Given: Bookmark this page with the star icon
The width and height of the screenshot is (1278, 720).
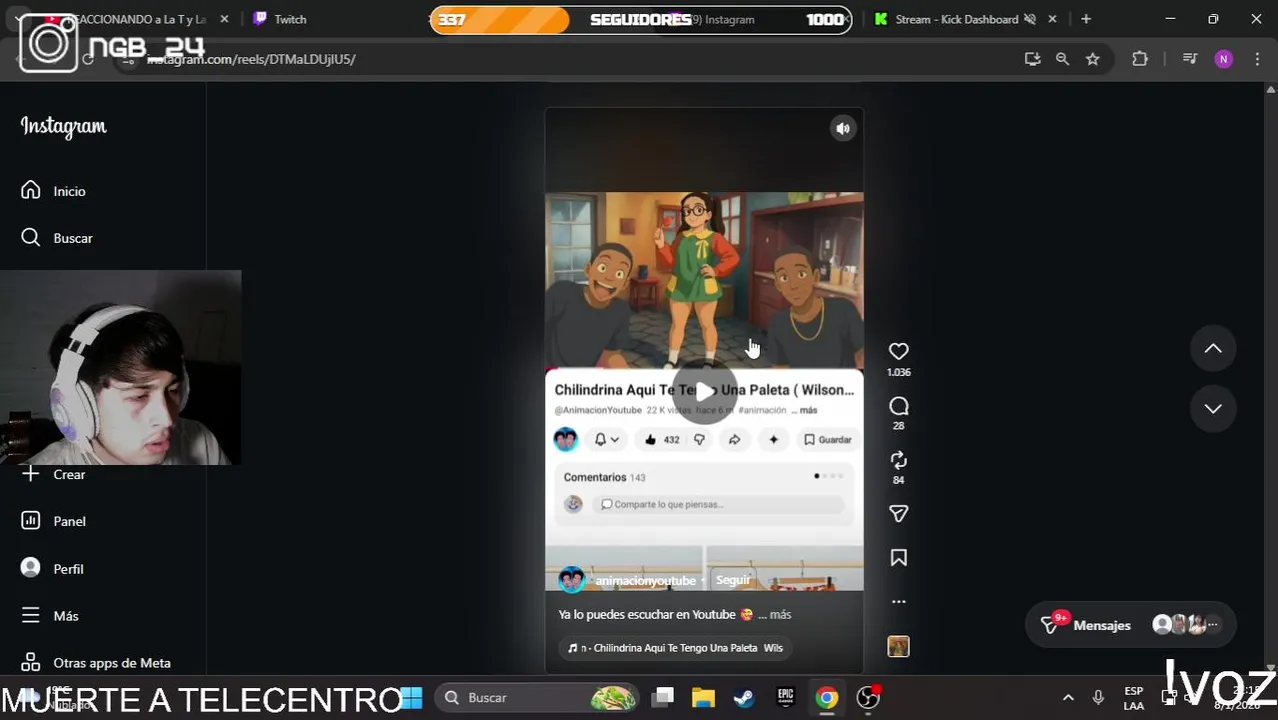Looking at the screenshot, I should tap(1093, 59).
